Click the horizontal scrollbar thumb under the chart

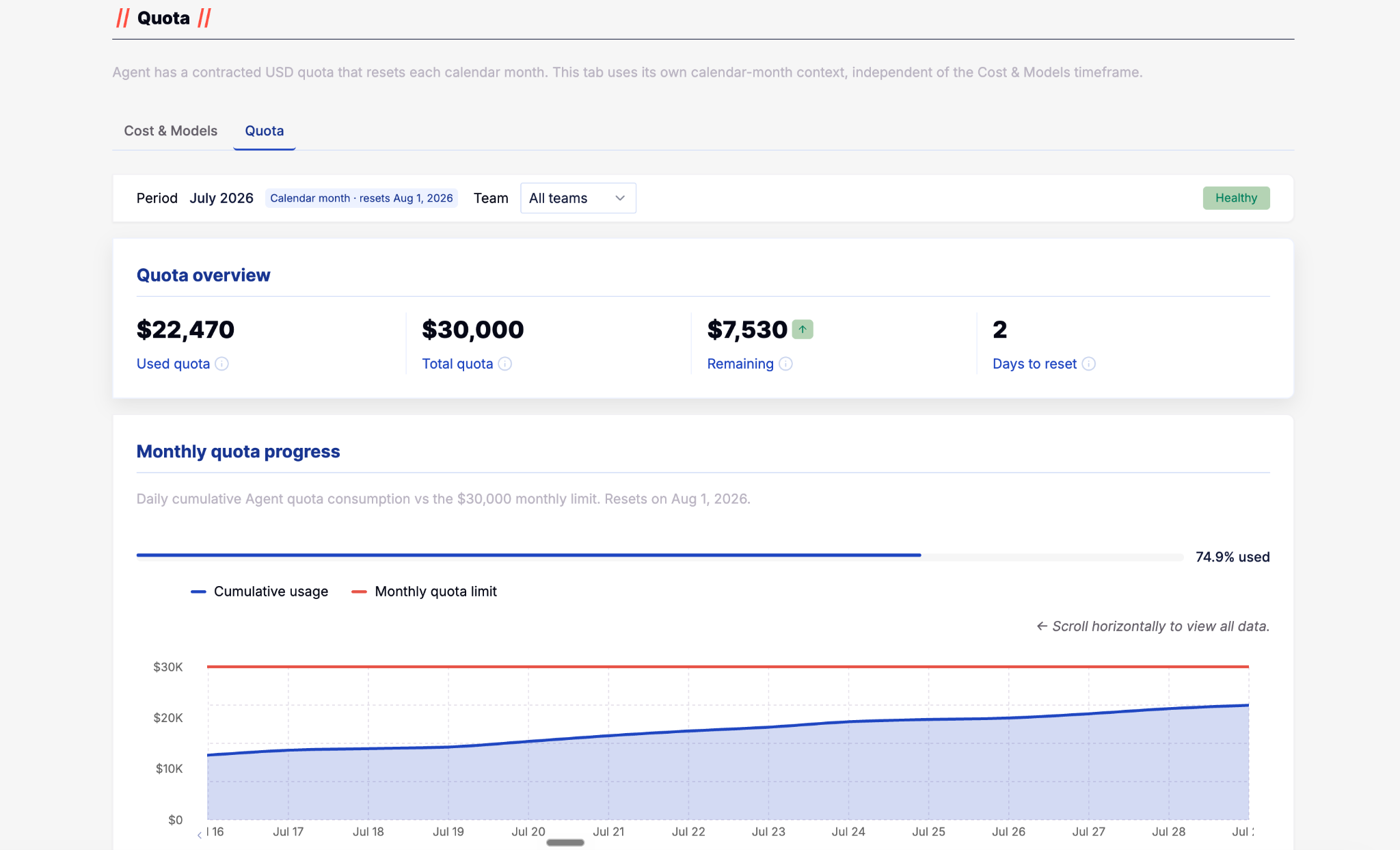tap(565, 842)
